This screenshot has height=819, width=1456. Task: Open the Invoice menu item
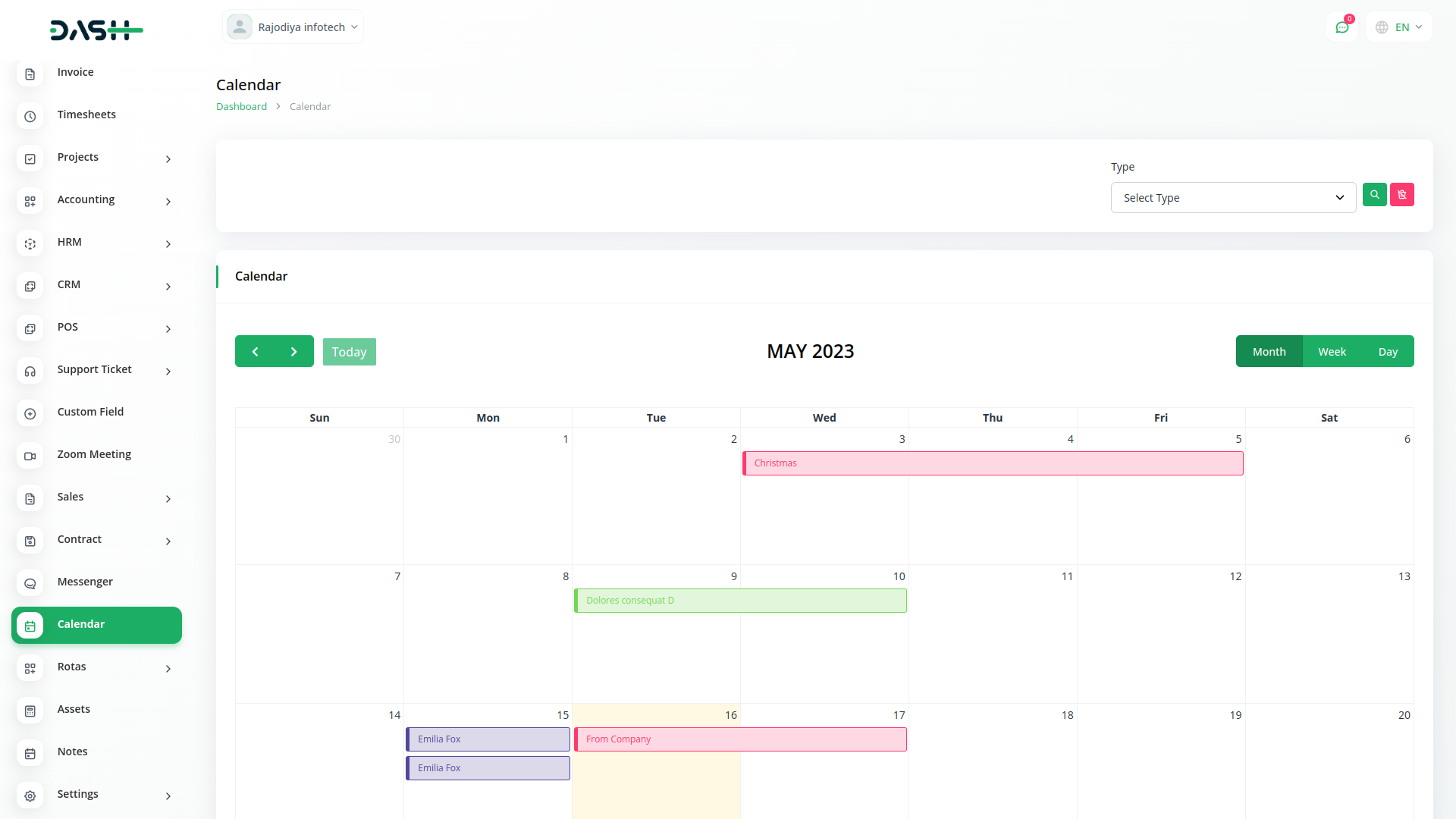(75, 72)
